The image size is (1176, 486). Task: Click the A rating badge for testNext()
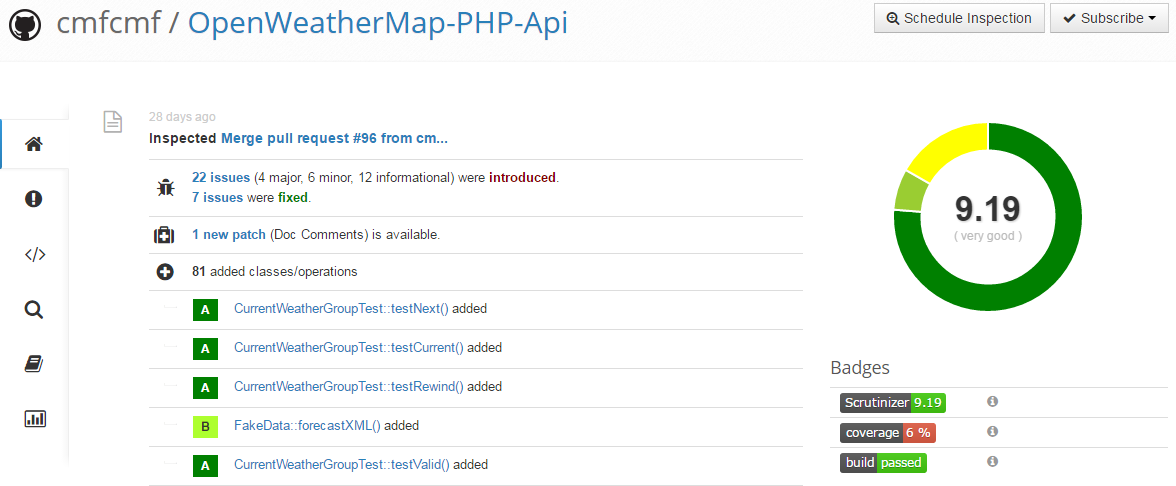click(205, 309)
